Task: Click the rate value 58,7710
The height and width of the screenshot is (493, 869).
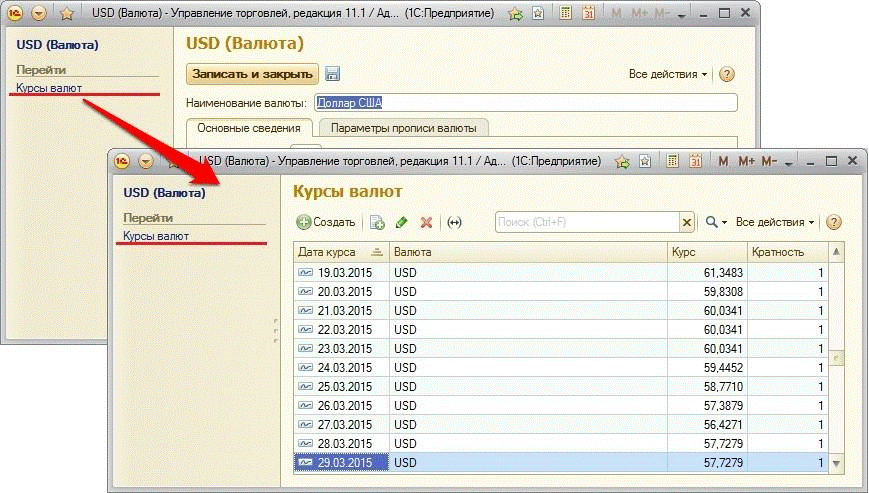Action: click(723, 386)
